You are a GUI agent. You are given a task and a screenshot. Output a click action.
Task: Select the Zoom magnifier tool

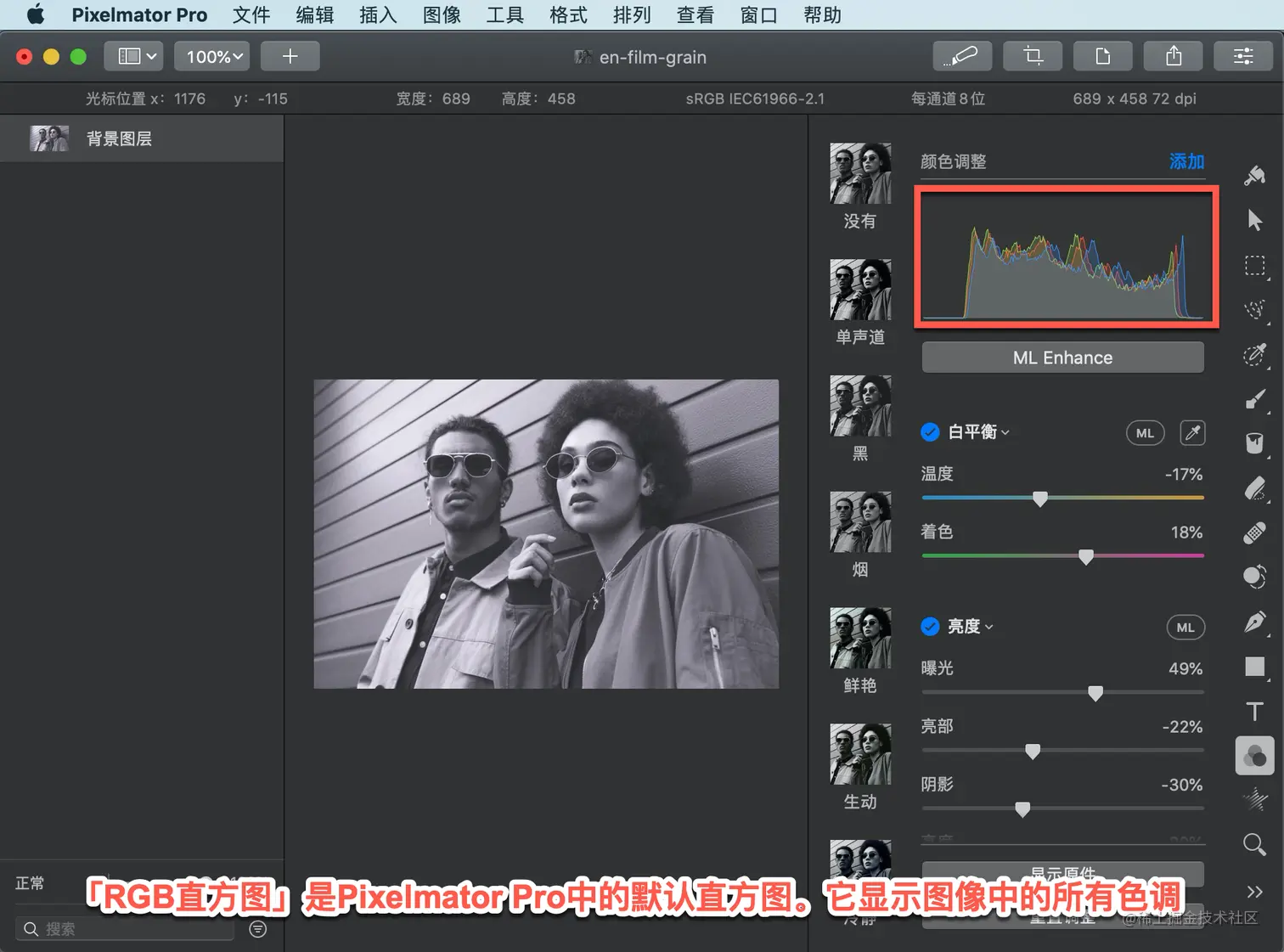(1254, 844)
